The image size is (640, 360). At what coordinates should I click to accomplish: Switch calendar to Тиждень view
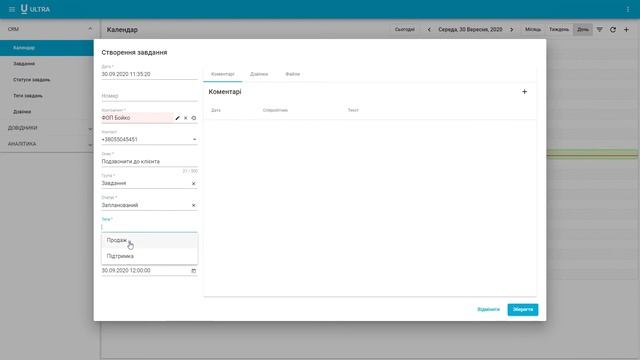[559, 29]
